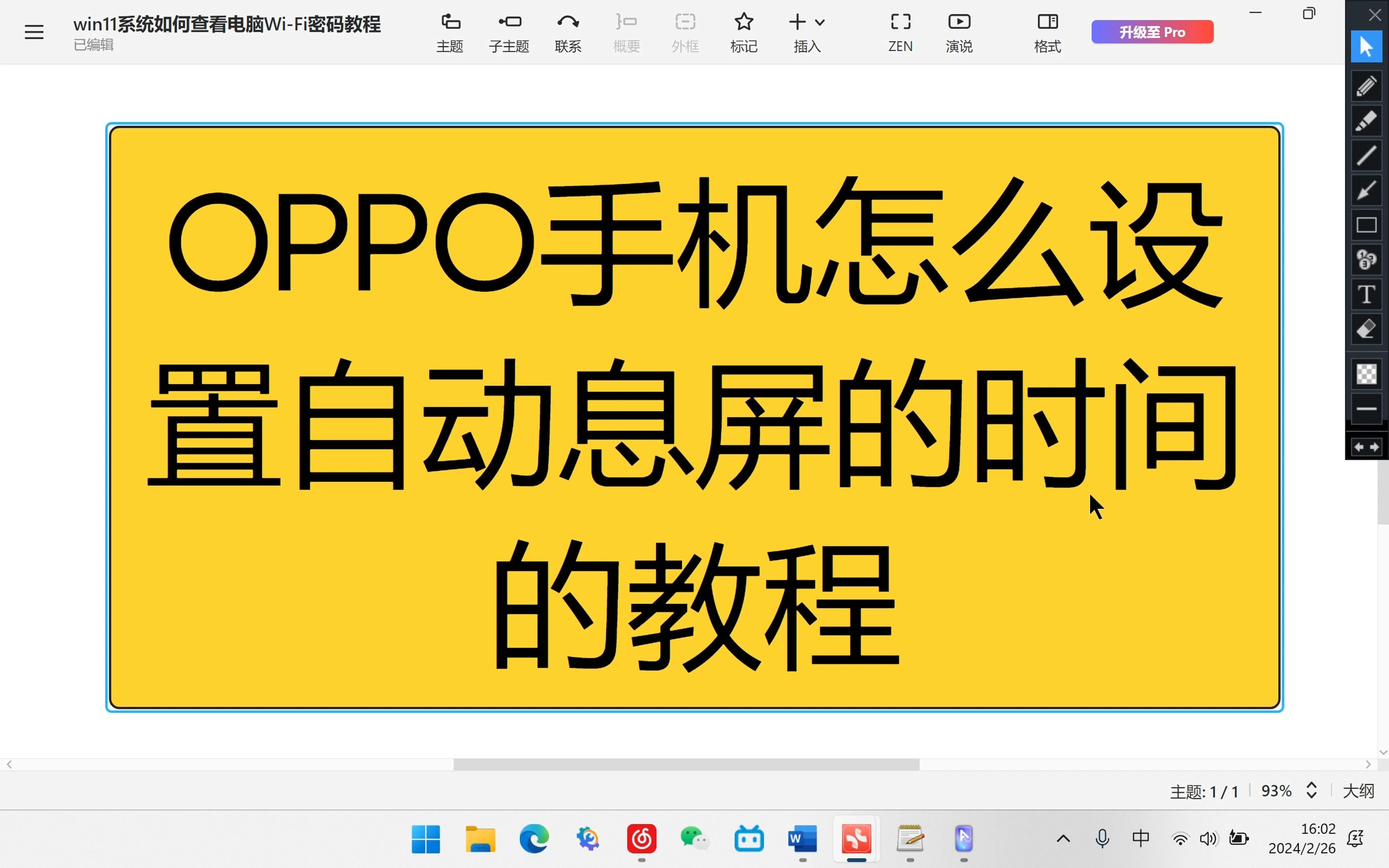
Task: Launch Microsoft Edge from taskbar
Action: (x=534, y=839)
